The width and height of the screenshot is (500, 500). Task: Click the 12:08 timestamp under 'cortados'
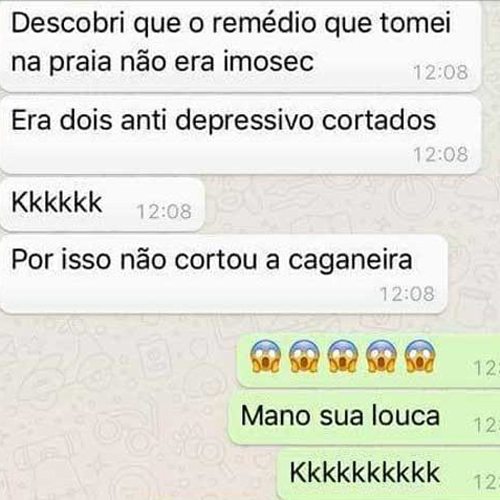coord(441,154)
